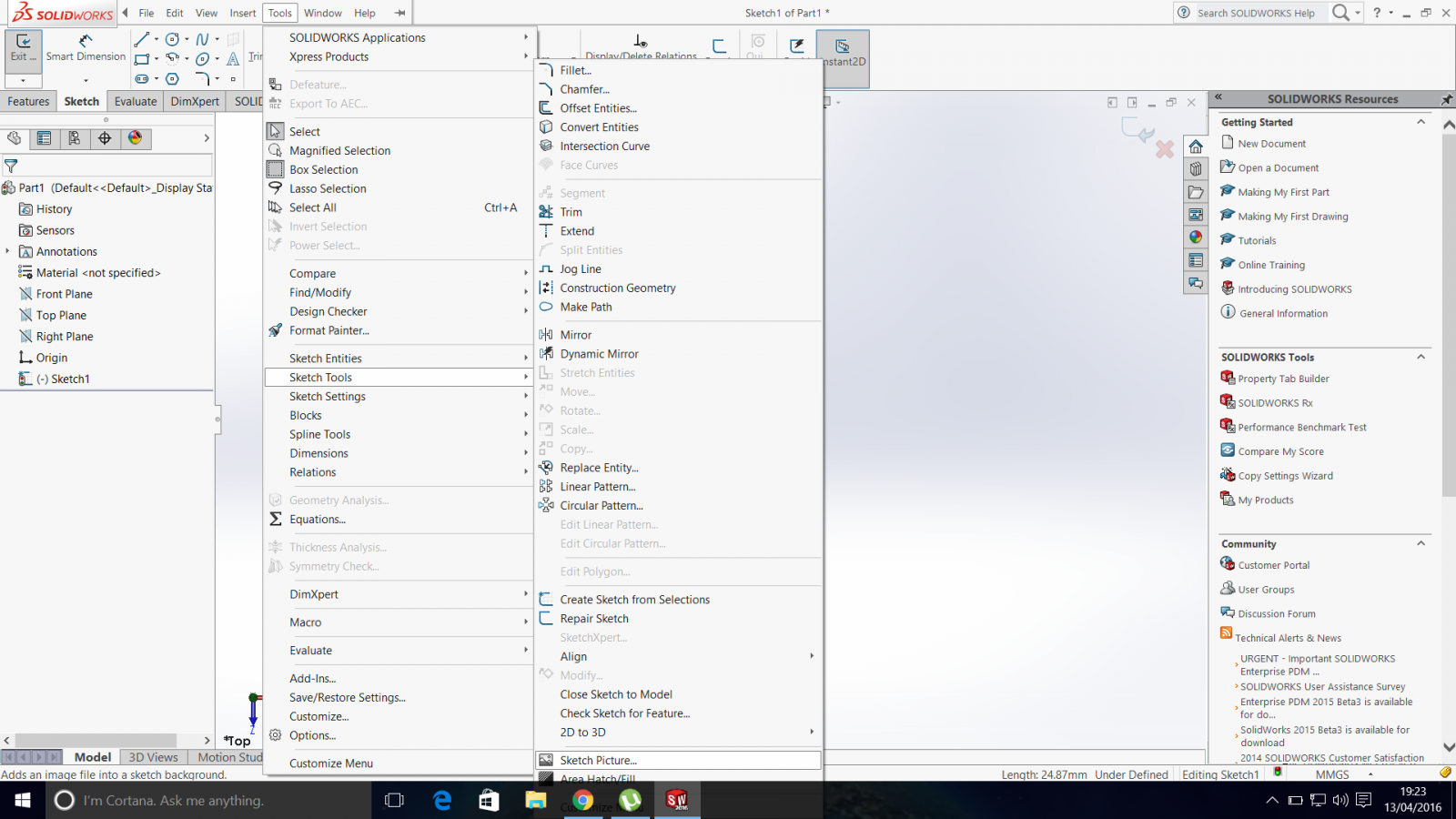This screenshot has height=819, width=1456.
Task: Open Microsoft Edge from taskbar
Action: [x=442, y=801]
